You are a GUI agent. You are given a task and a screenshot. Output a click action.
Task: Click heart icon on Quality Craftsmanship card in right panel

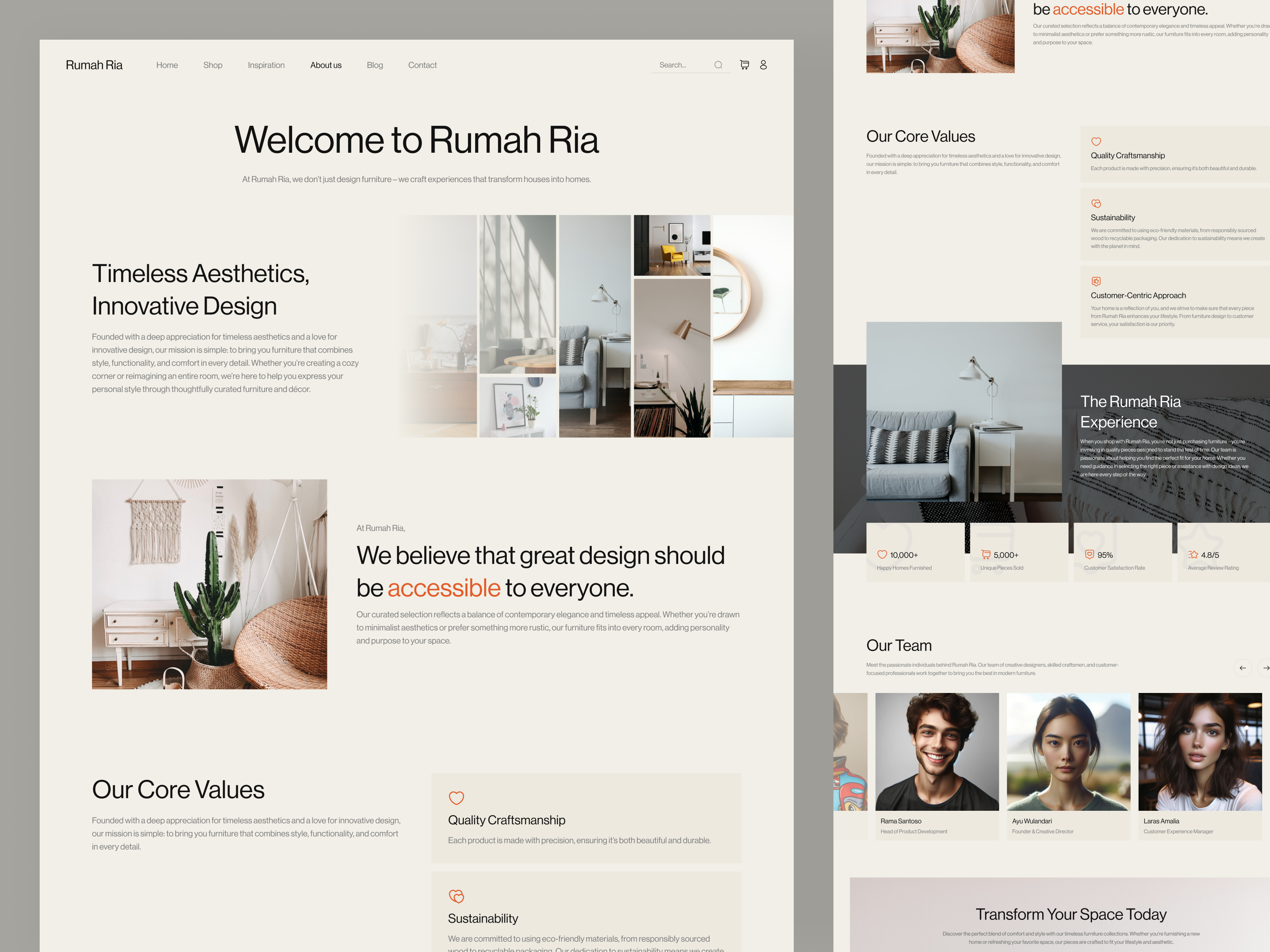click(x=1095, y=142)
